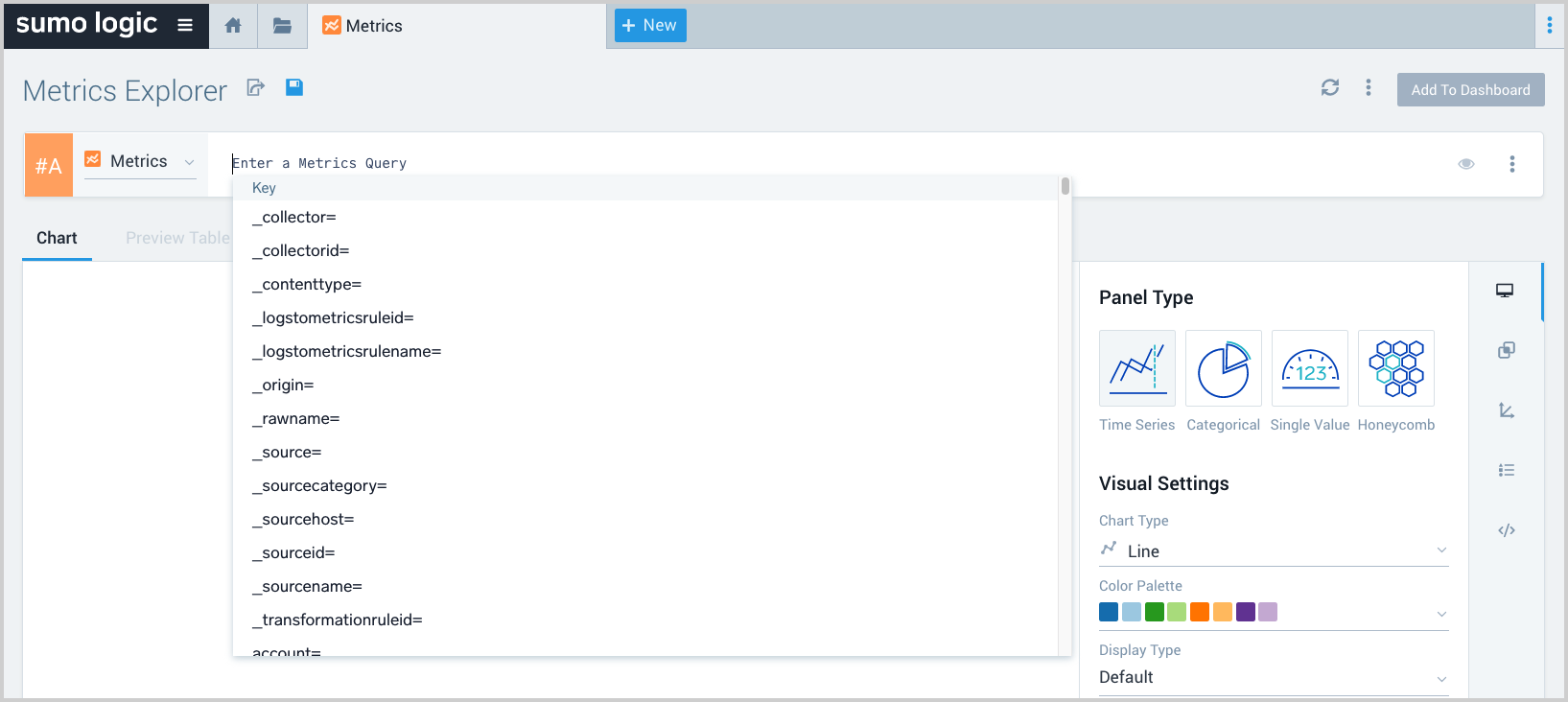Click the share/export icon beside Metrics Explorer

(255, 88)
